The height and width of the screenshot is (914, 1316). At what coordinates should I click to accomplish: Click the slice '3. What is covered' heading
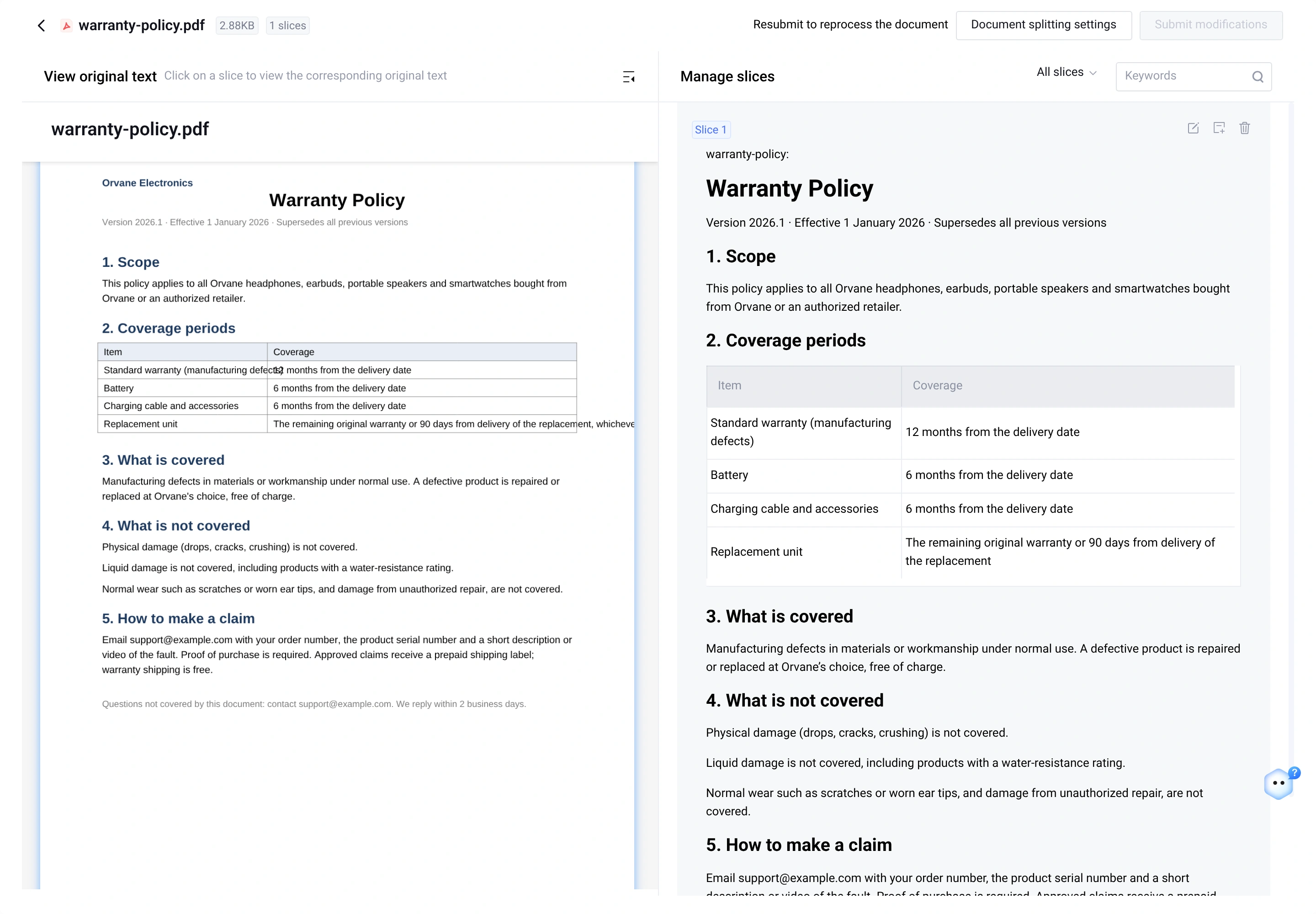pos(779,616)
